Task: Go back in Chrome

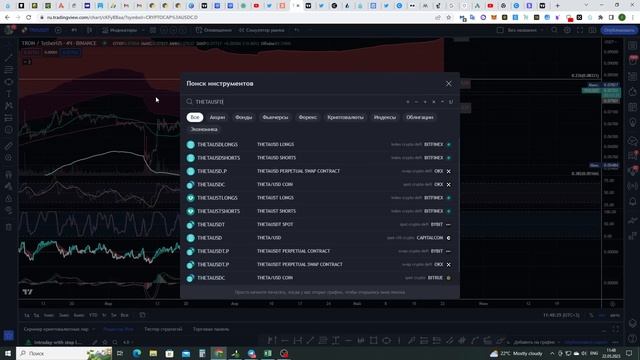Action: tap(7, 18)
